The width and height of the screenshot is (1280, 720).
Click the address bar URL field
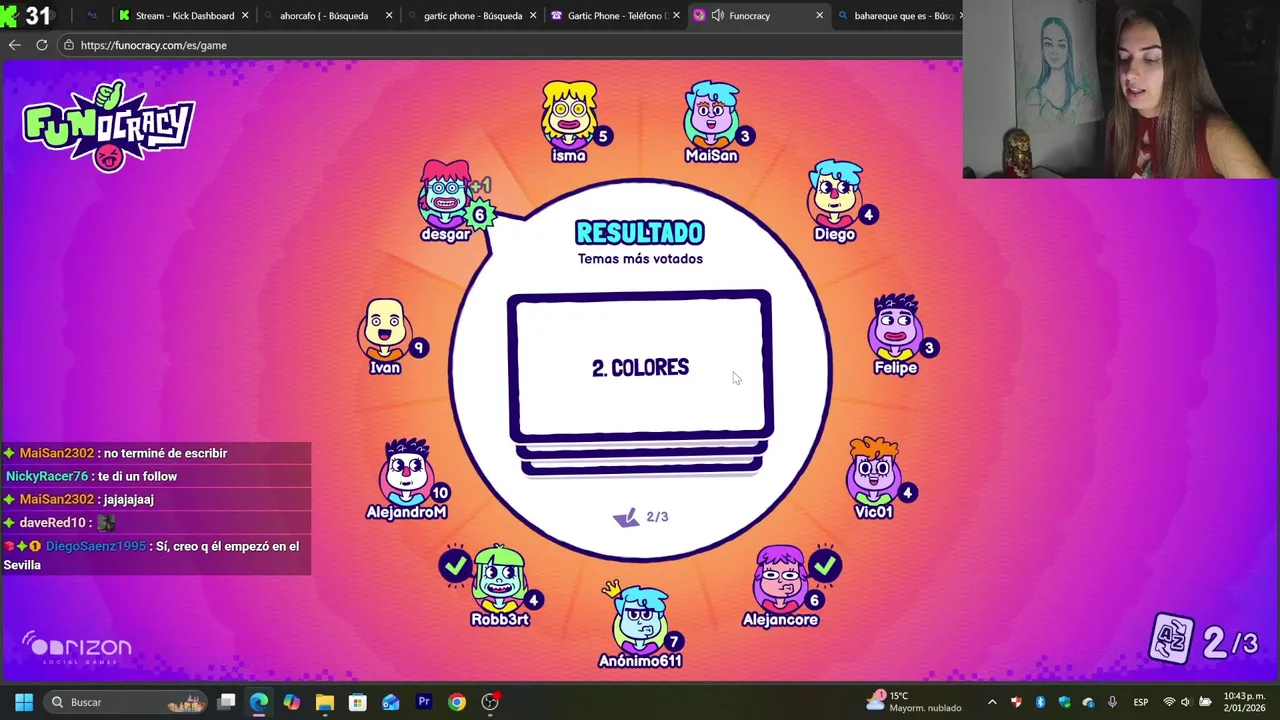point(510,45)
